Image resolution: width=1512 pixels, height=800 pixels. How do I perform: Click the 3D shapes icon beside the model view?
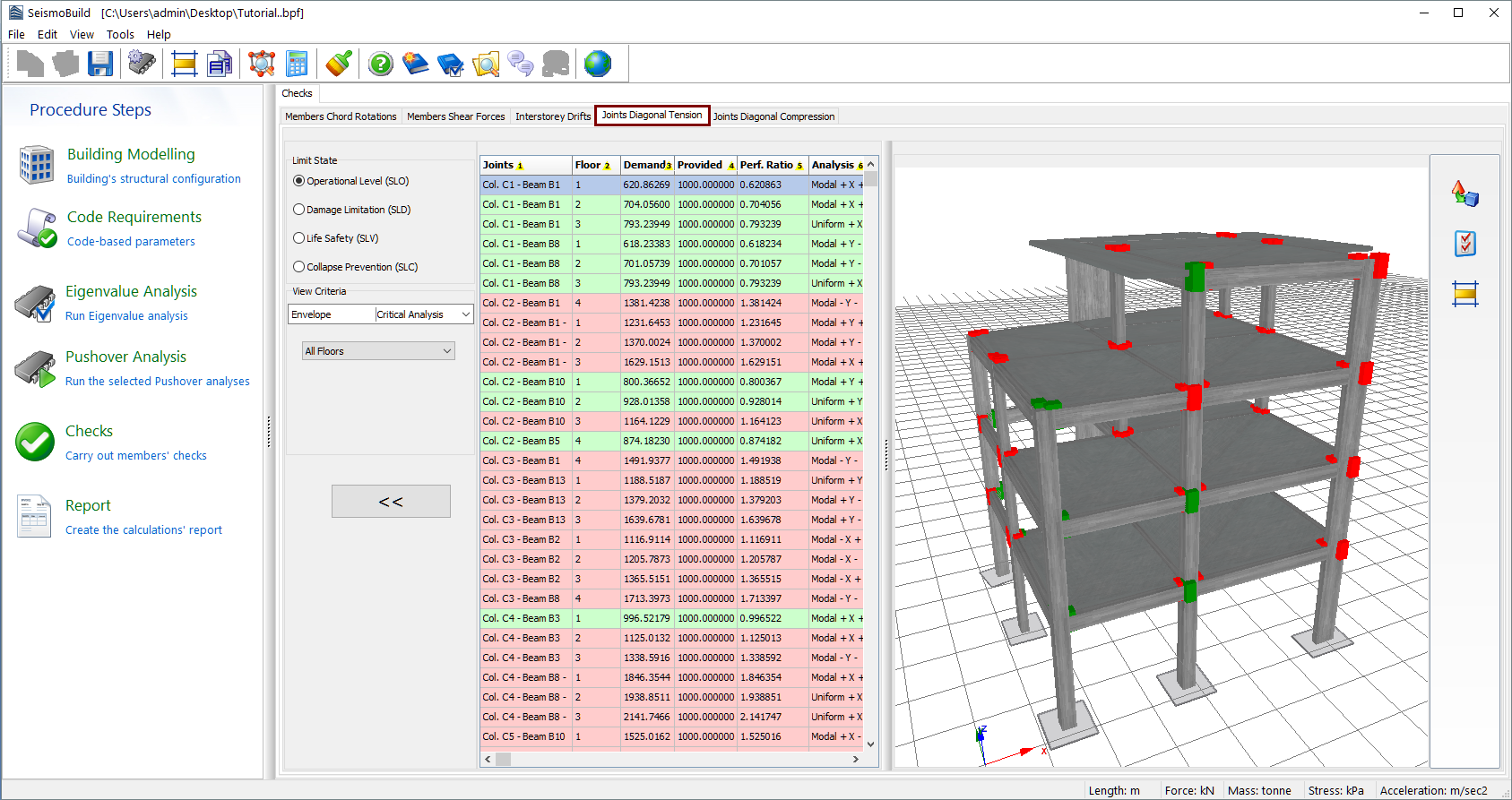click(x=1464, y=194)
